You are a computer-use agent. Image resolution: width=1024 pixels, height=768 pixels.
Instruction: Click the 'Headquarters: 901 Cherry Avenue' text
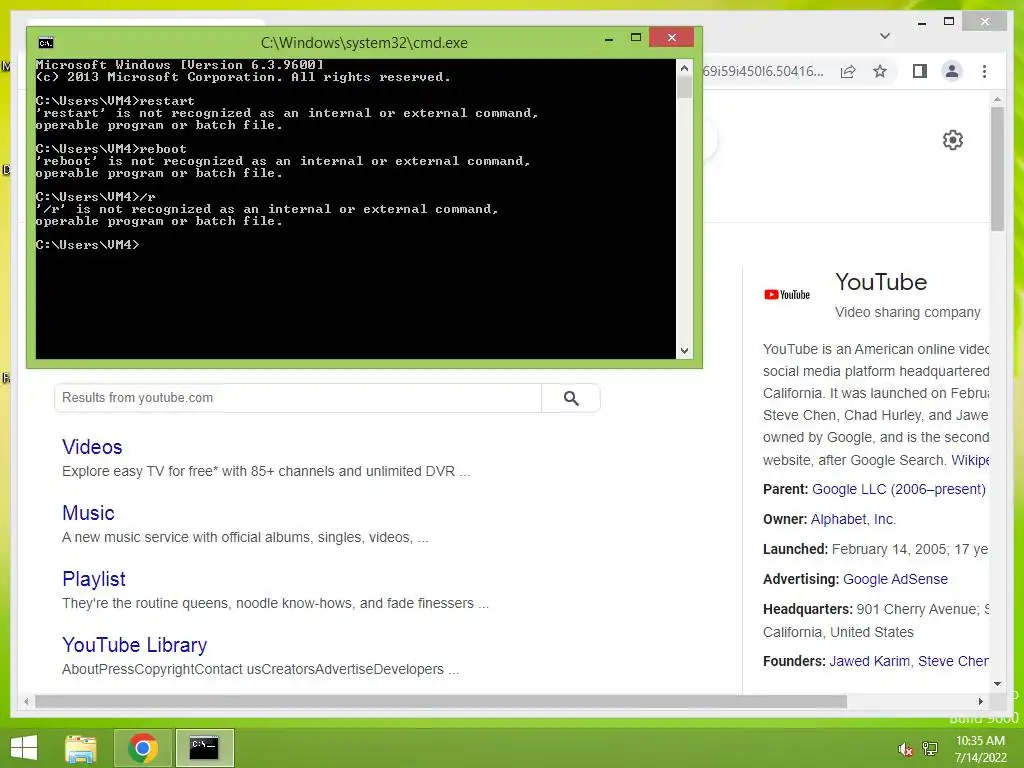click(876, 609)
